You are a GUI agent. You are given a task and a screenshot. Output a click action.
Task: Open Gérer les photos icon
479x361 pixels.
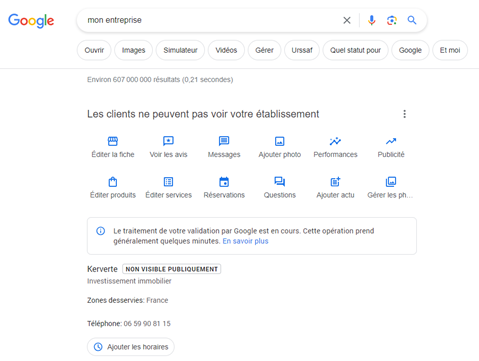pyautogui.click(x=391, y=182)
